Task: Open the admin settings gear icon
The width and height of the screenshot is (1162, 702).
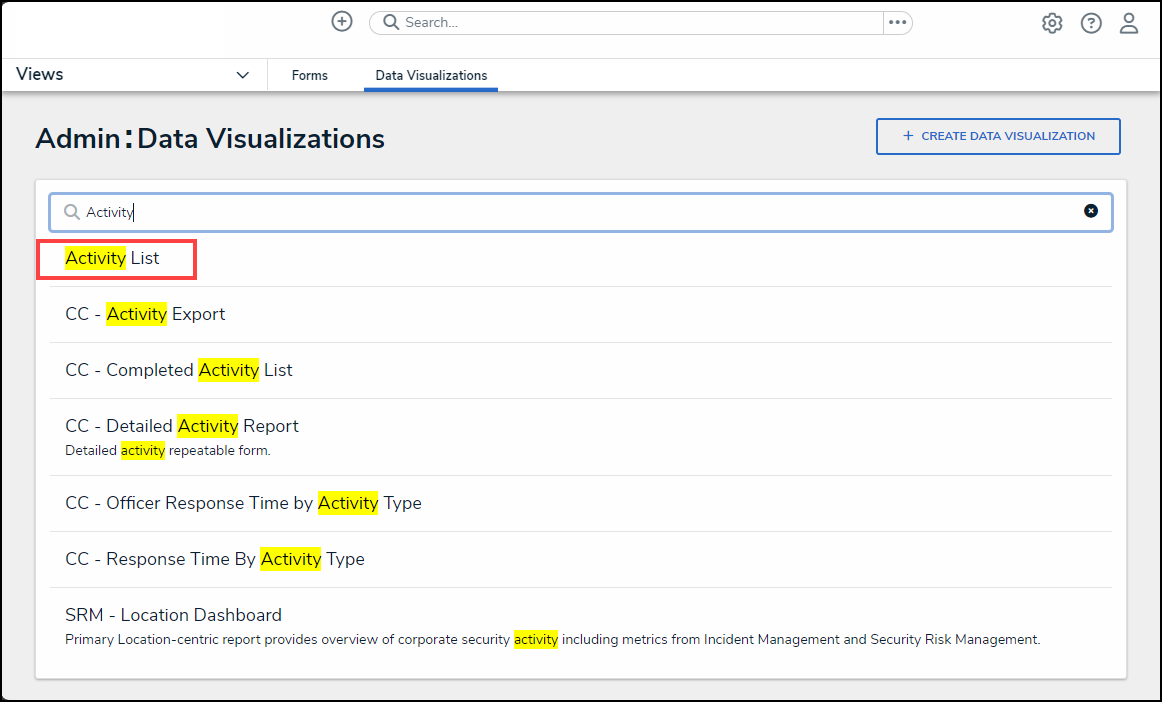Action: click(1052, 23)
